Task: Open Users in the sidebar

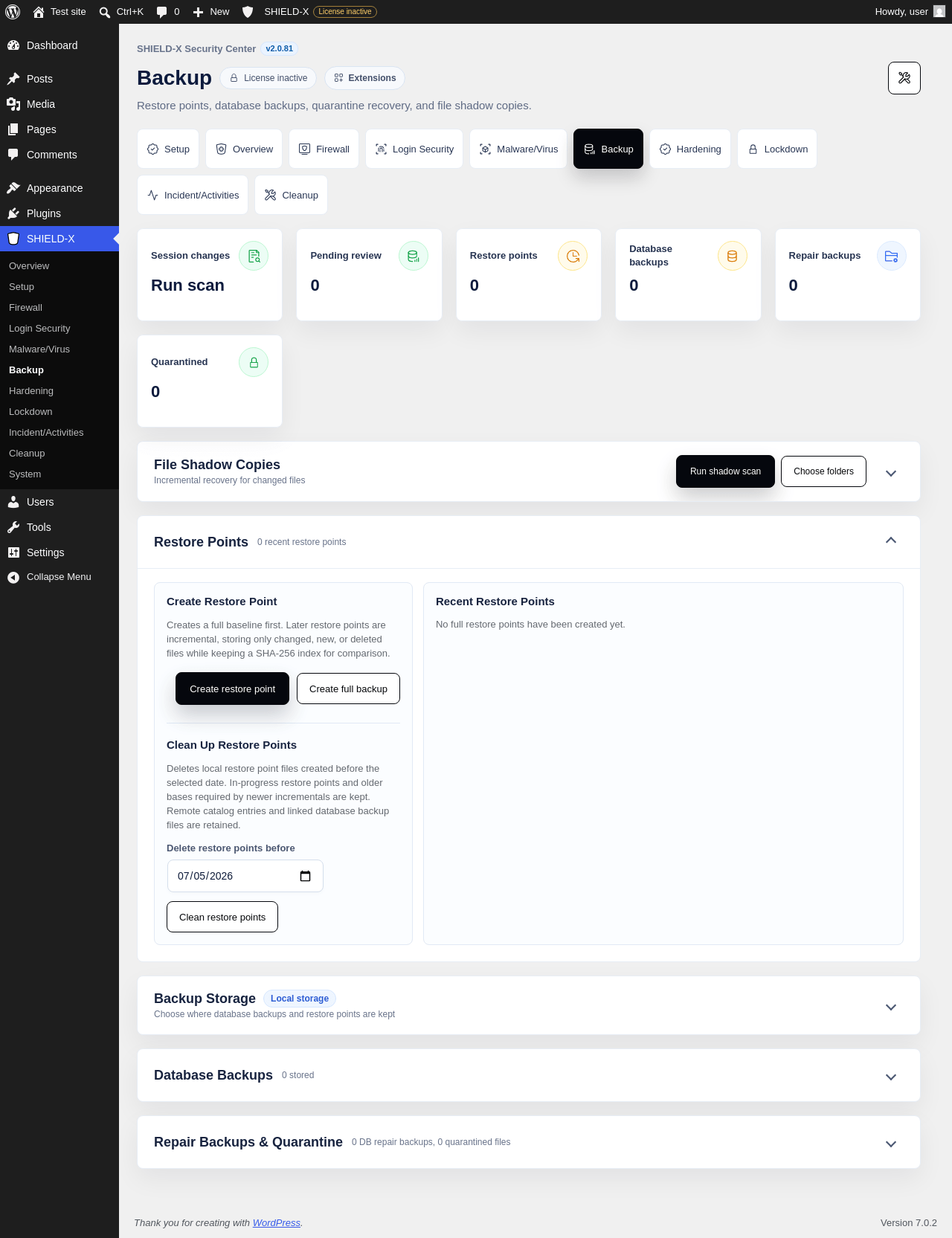Action: [x=59, y=502]
